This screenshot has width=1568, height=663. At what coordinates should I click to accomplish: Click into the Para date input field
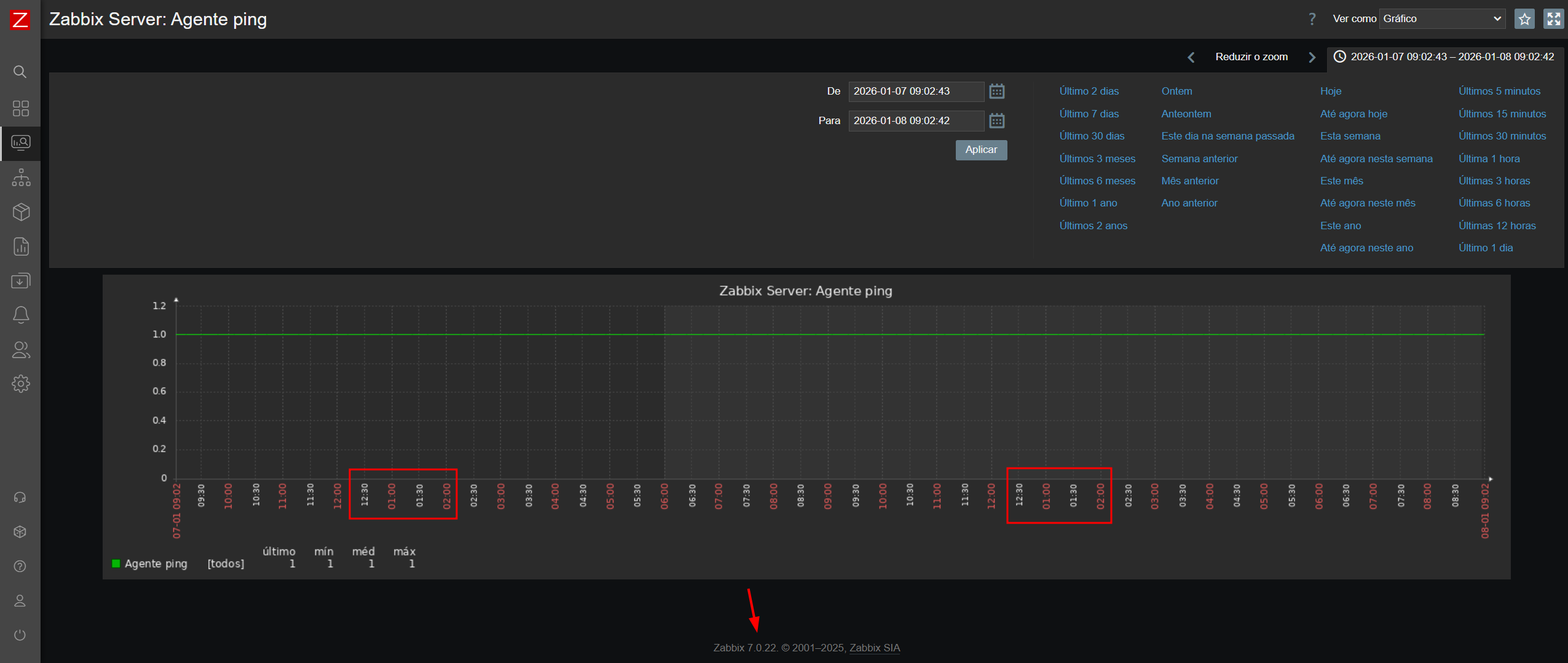pos(915,121)
